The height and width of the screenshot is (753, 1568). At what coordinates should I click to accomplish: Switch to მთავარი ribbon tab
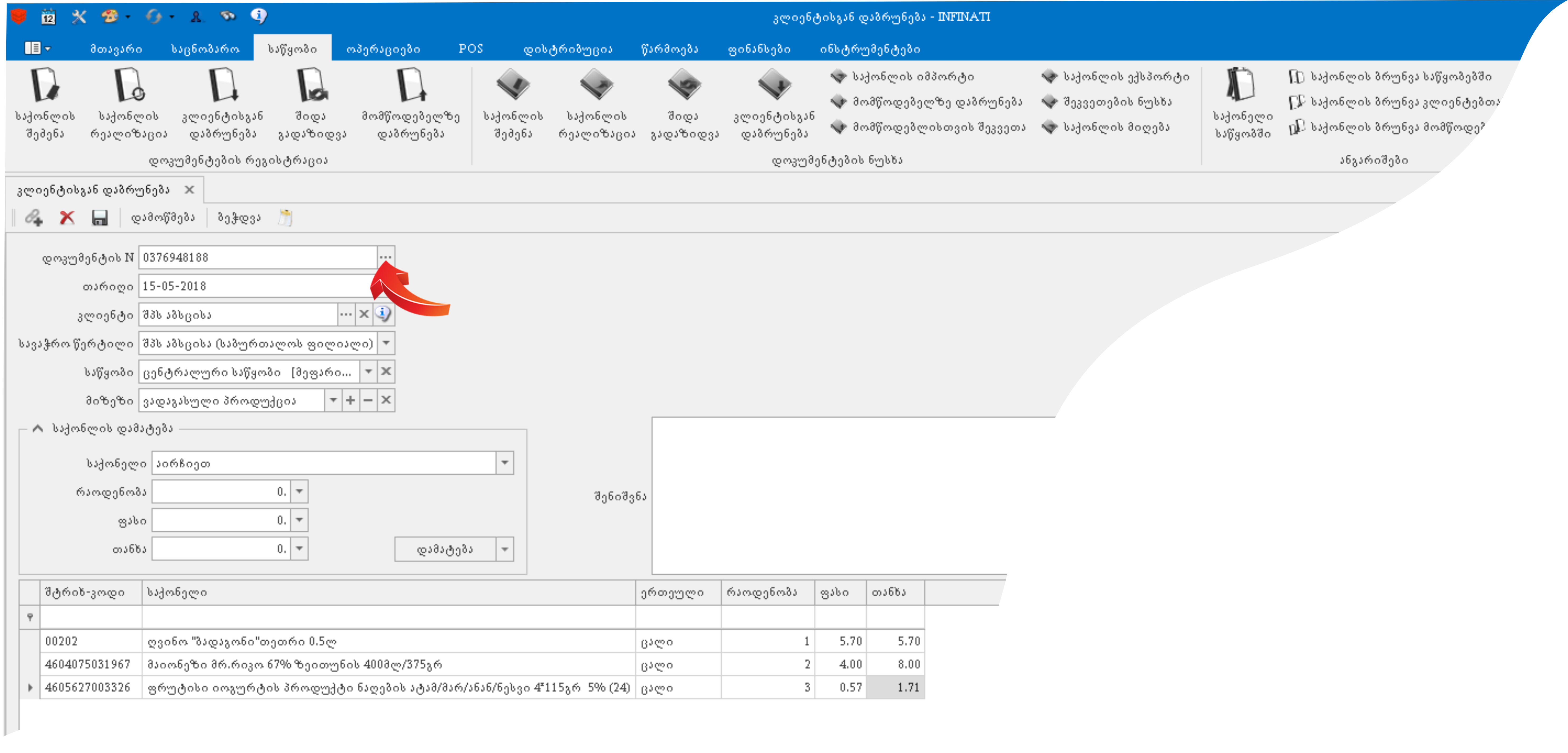click(x=116, y=49)
